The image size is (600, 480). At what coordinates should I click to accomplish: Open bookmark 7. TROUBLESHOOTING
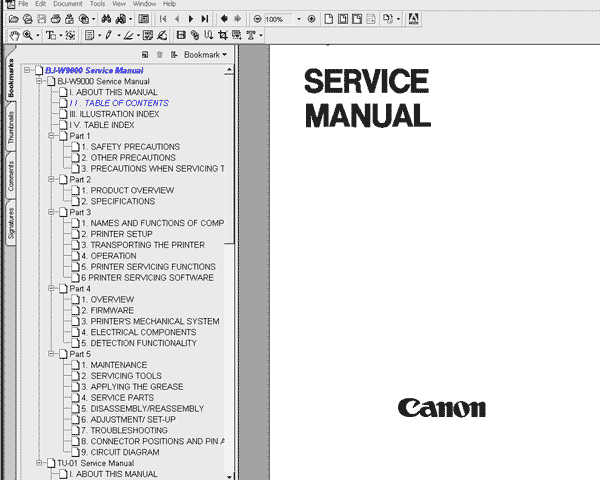point(124,431)
